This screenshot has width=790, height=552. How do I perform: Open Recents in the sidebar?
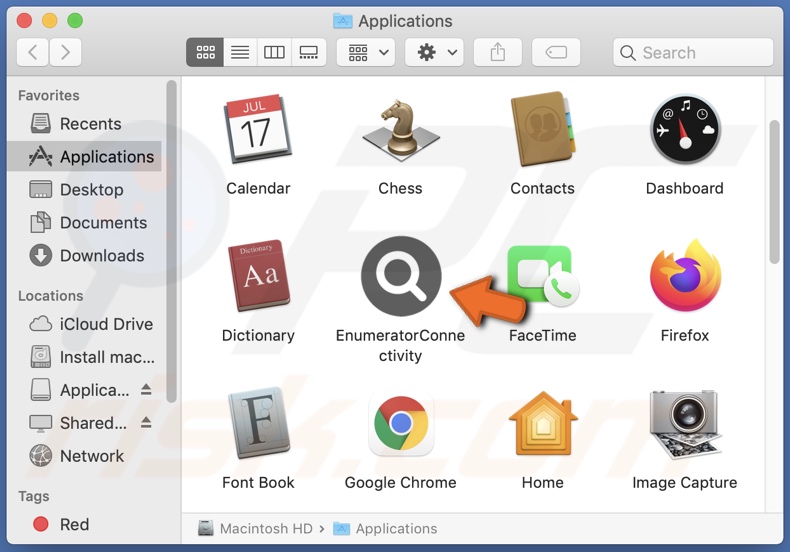pyautogui.click(x=84, y=124)
